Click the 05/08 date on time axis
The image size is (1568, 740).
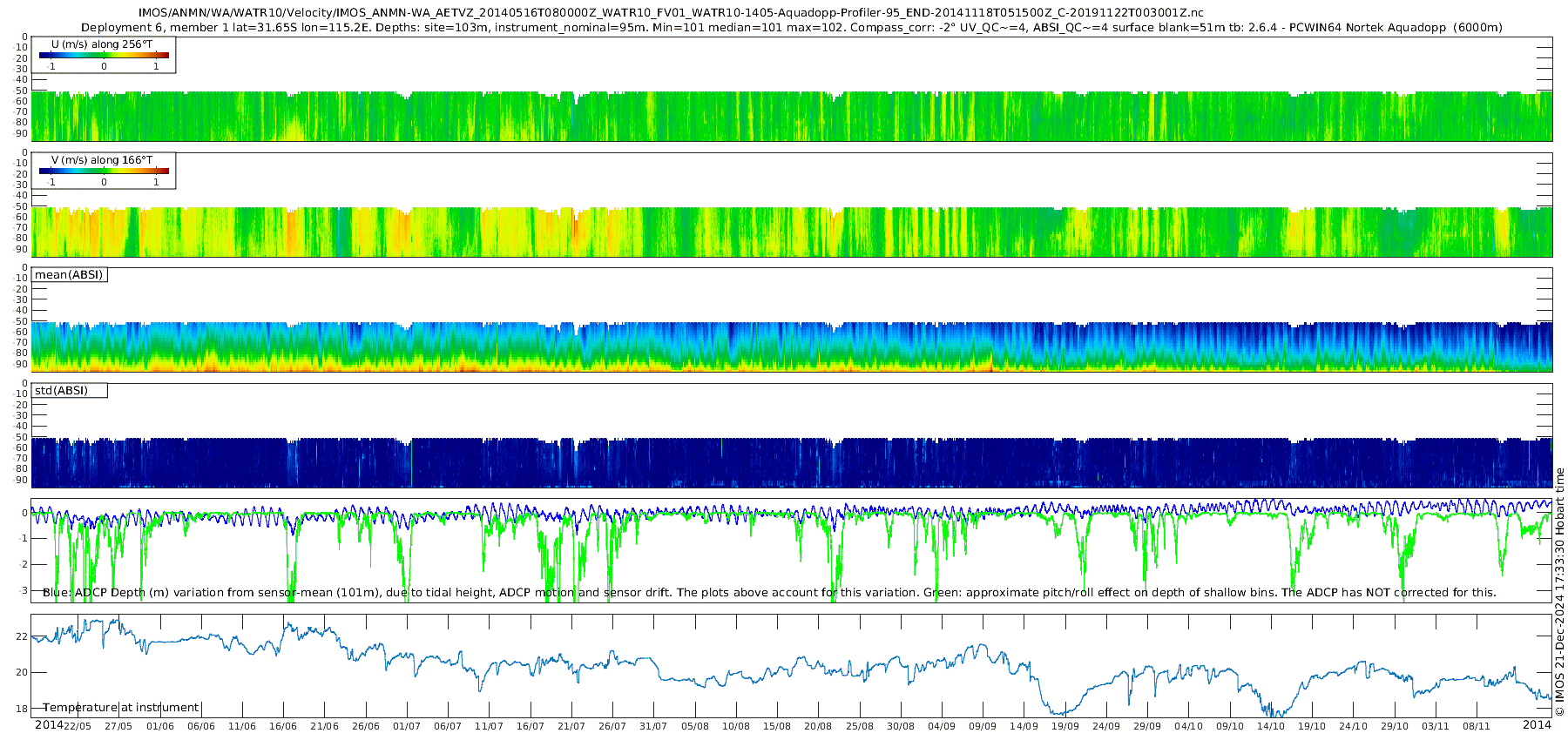(x=695, y=726)
